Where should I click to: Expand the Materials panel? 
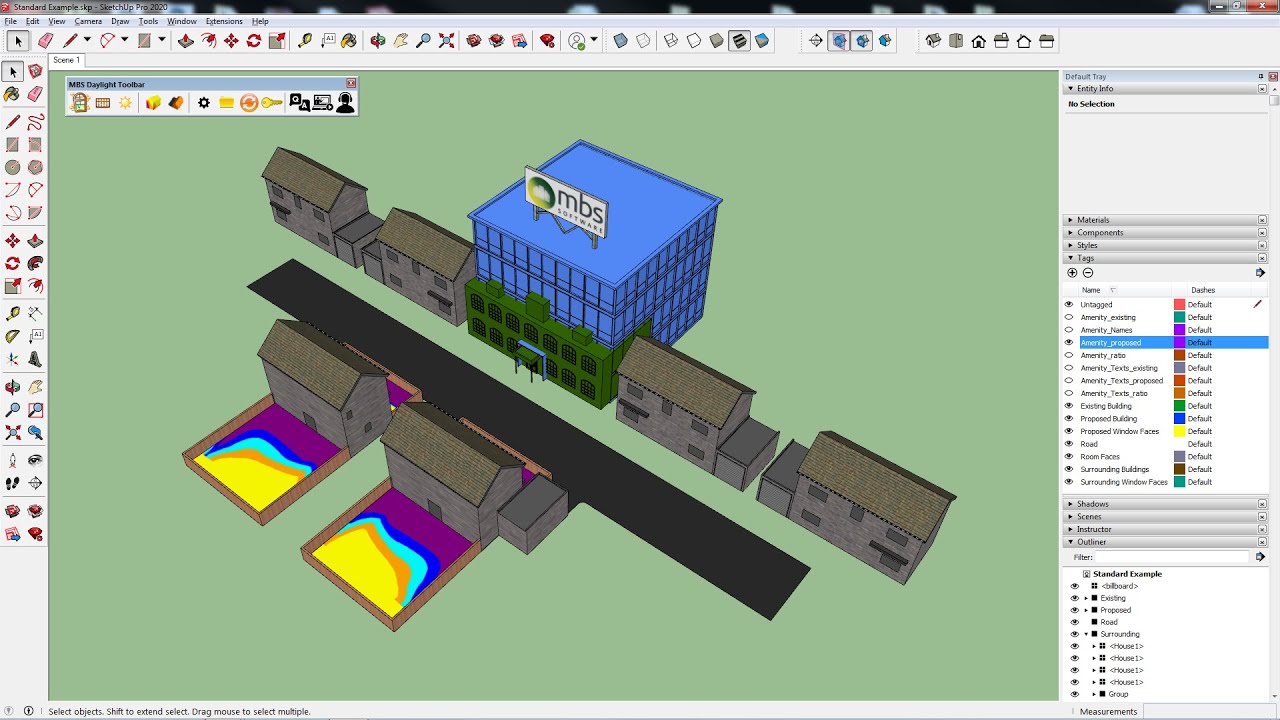click(1165, 220)
